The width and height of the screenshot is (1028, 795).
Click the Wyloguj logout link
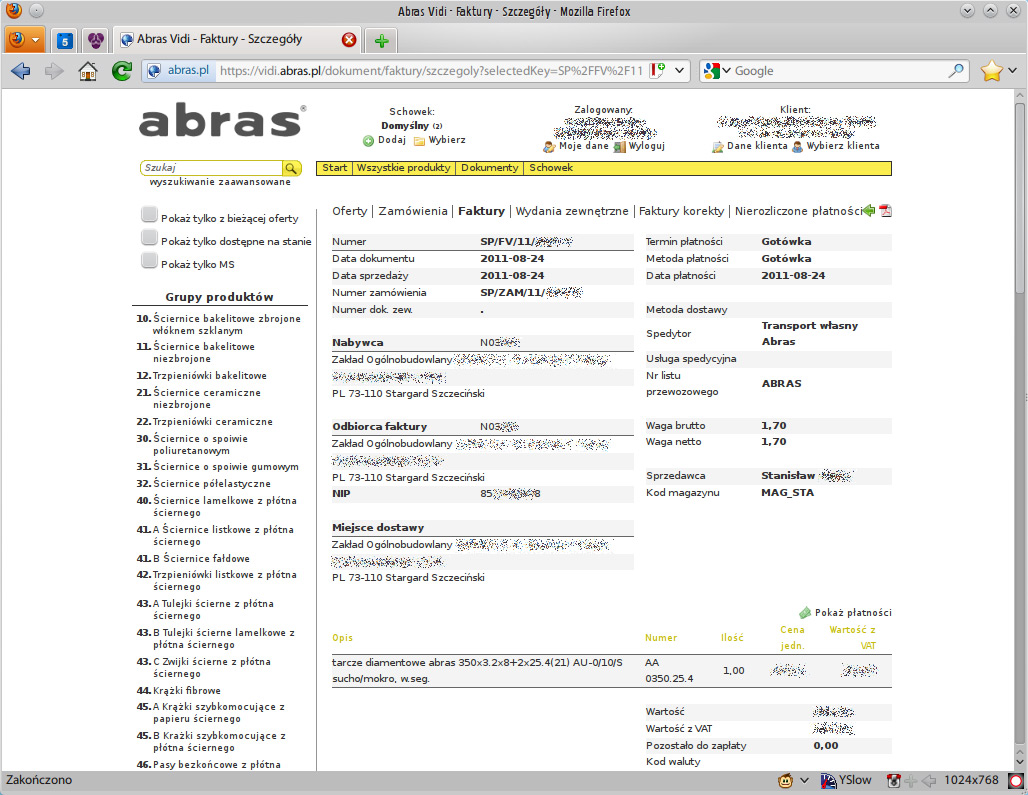pos(646,146)
